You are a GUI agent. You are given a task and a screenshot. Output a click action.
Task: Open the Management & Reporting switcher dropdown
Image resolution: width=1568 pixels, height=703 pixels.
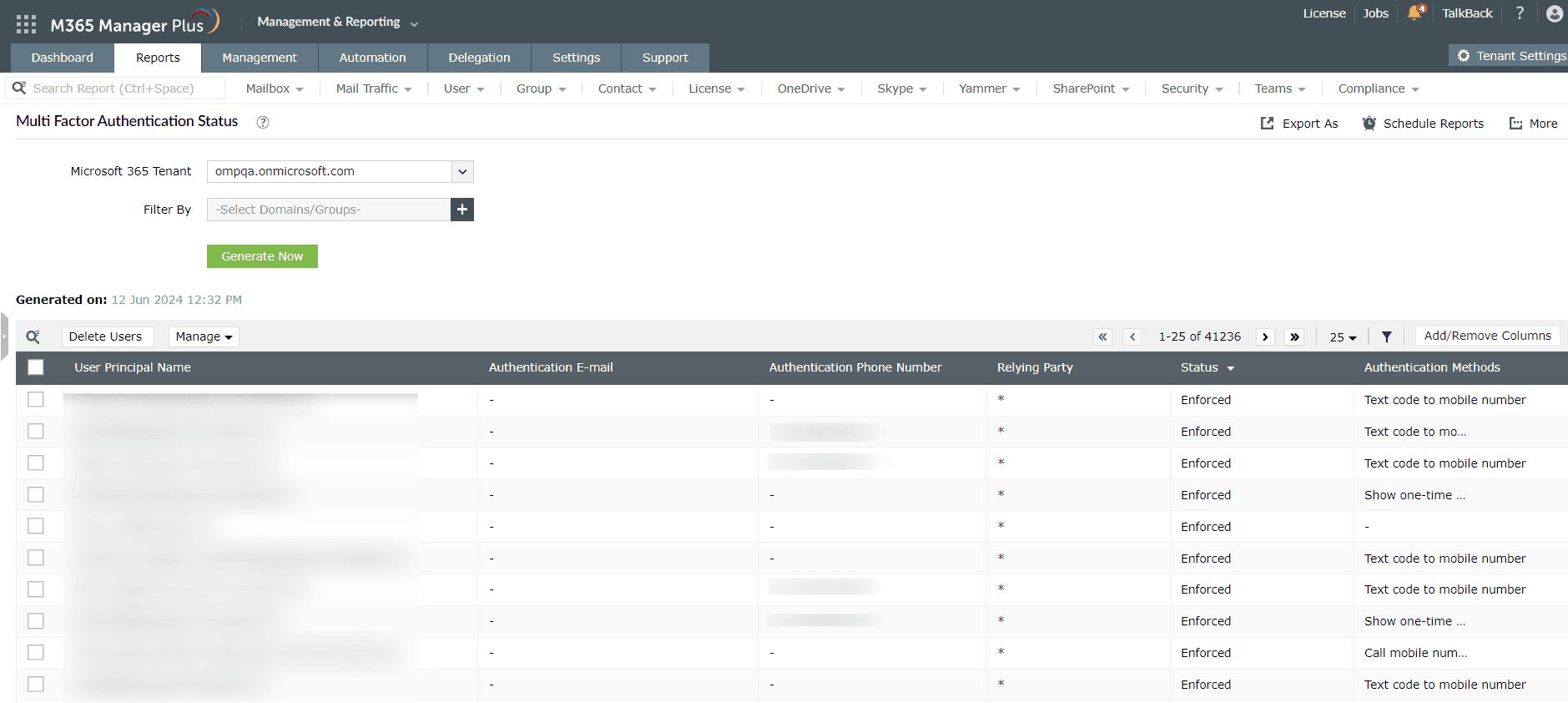pyautogui.click(x=337, y=22)
